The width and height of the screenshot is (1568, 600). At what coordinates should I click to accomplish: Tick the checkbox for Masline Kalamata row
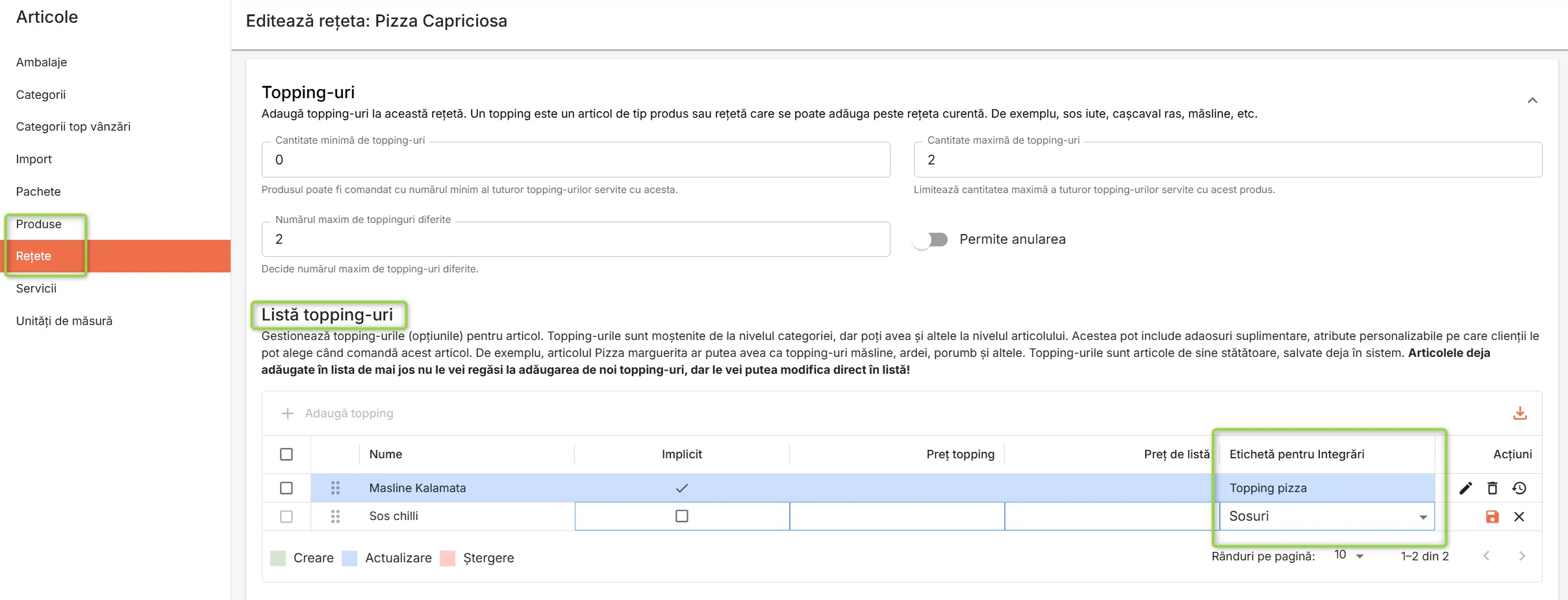coord(286,488)
